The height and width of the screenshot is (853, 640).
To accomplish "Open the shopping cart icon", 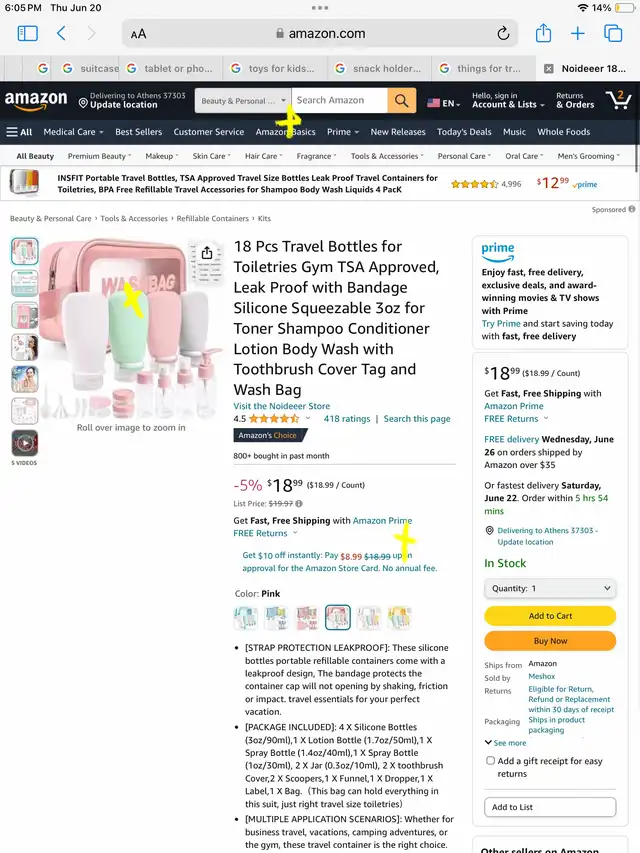I will [x=619, y=100].
